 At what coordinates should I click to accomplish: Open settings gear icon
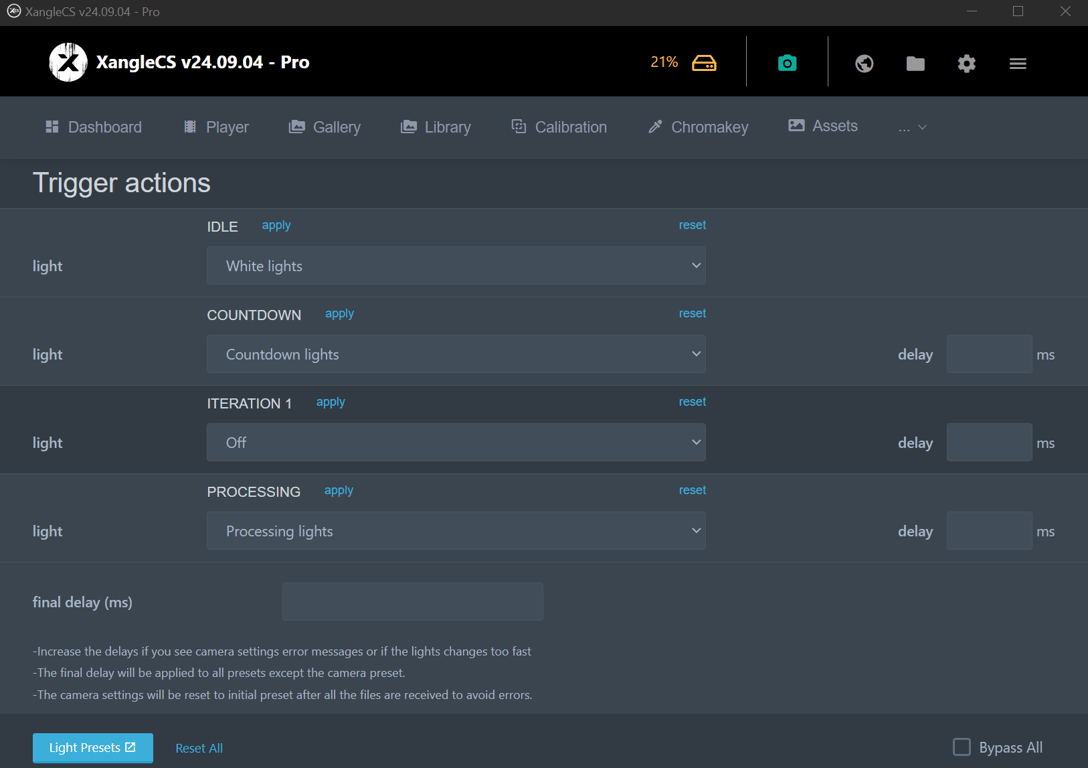(x=967, y=64)
